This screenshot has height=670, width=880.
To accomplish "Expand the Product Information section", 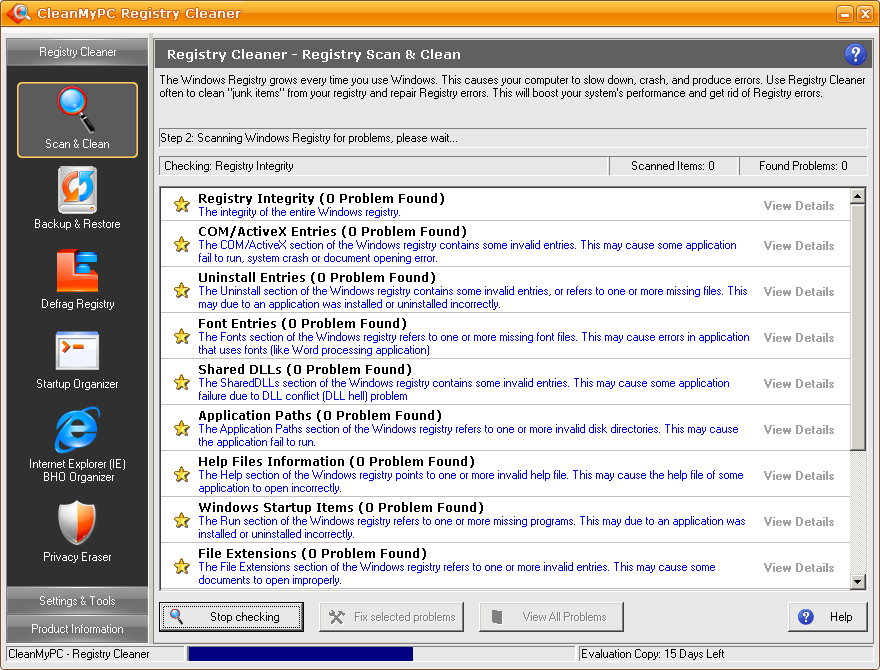I will pos(77,629).
